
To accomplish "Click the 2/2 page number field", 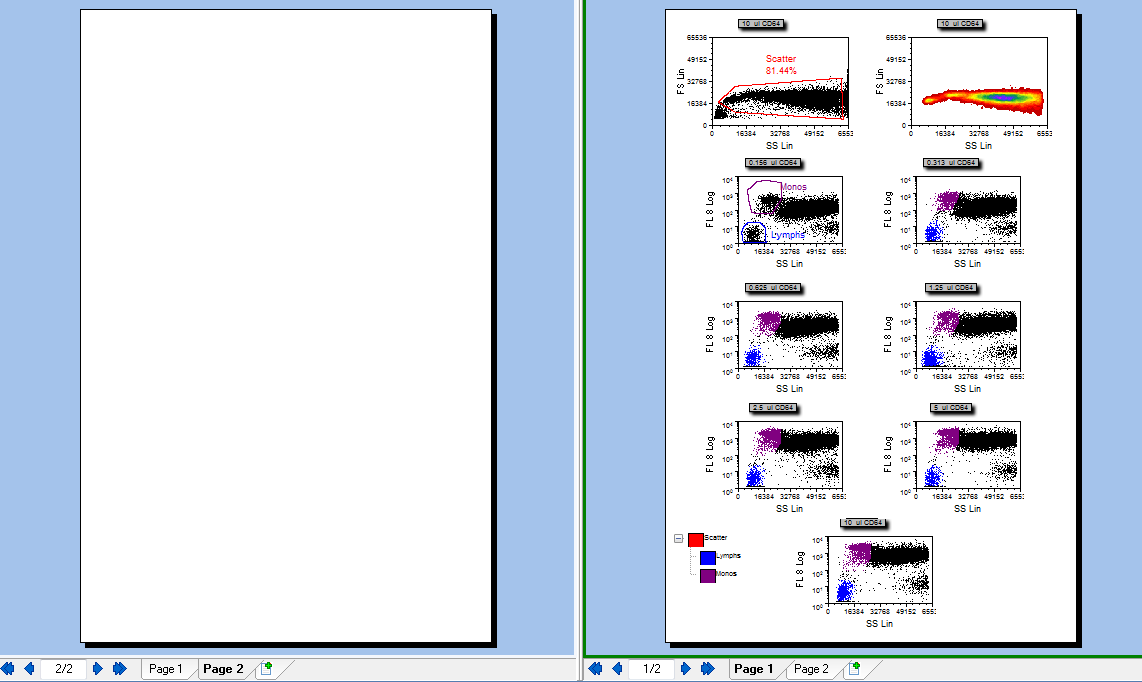I will pyautogui.click(x=64, y=669).
